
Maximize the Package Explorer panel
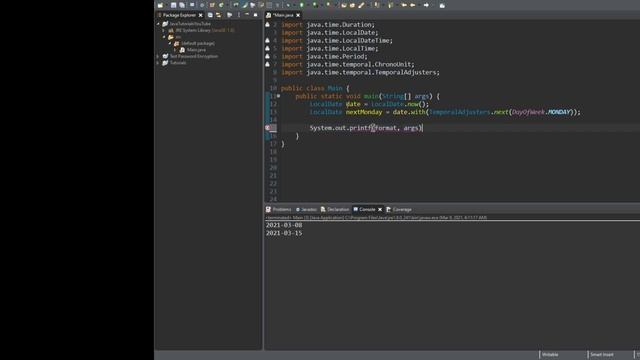pyautogui.click(x=256, y=15)
